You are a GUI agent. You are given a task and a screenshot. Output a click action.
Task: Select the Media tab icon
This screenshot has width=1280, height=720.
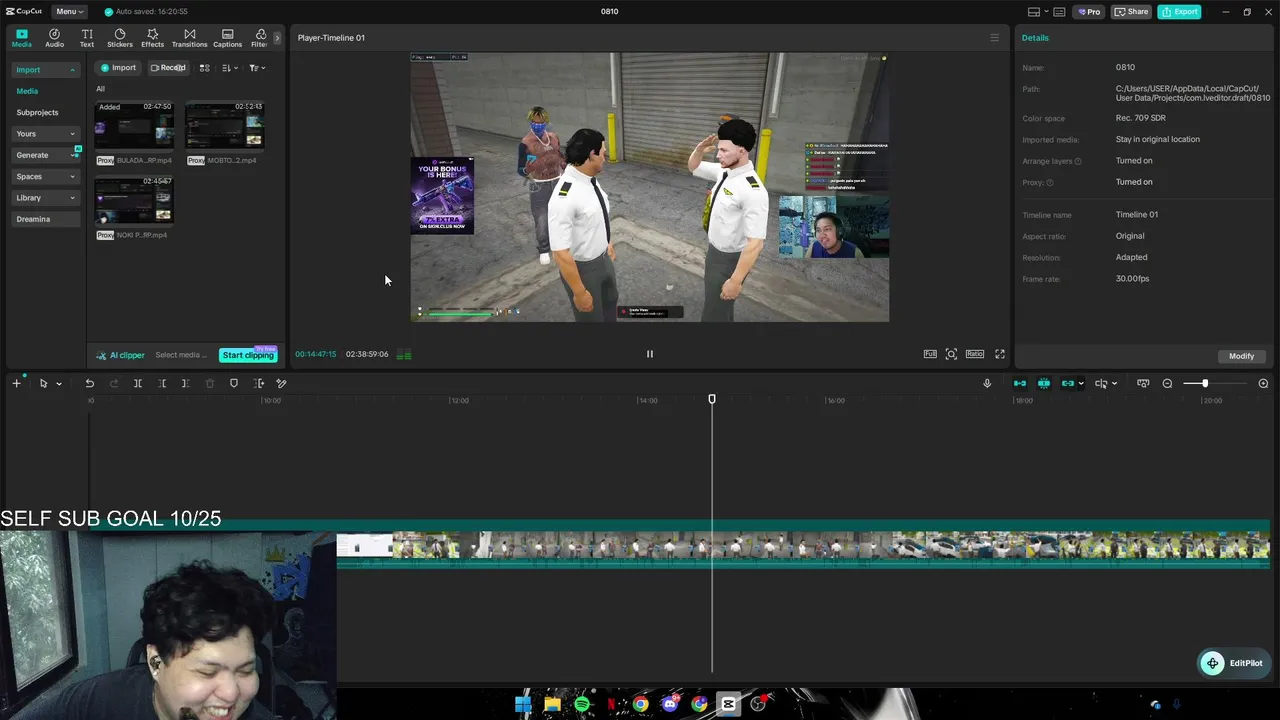[22, 38]
